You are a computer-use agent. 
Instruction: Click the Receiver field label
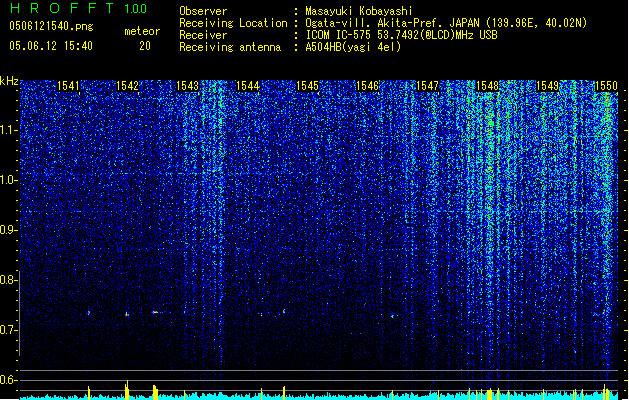tap(203, 35)
